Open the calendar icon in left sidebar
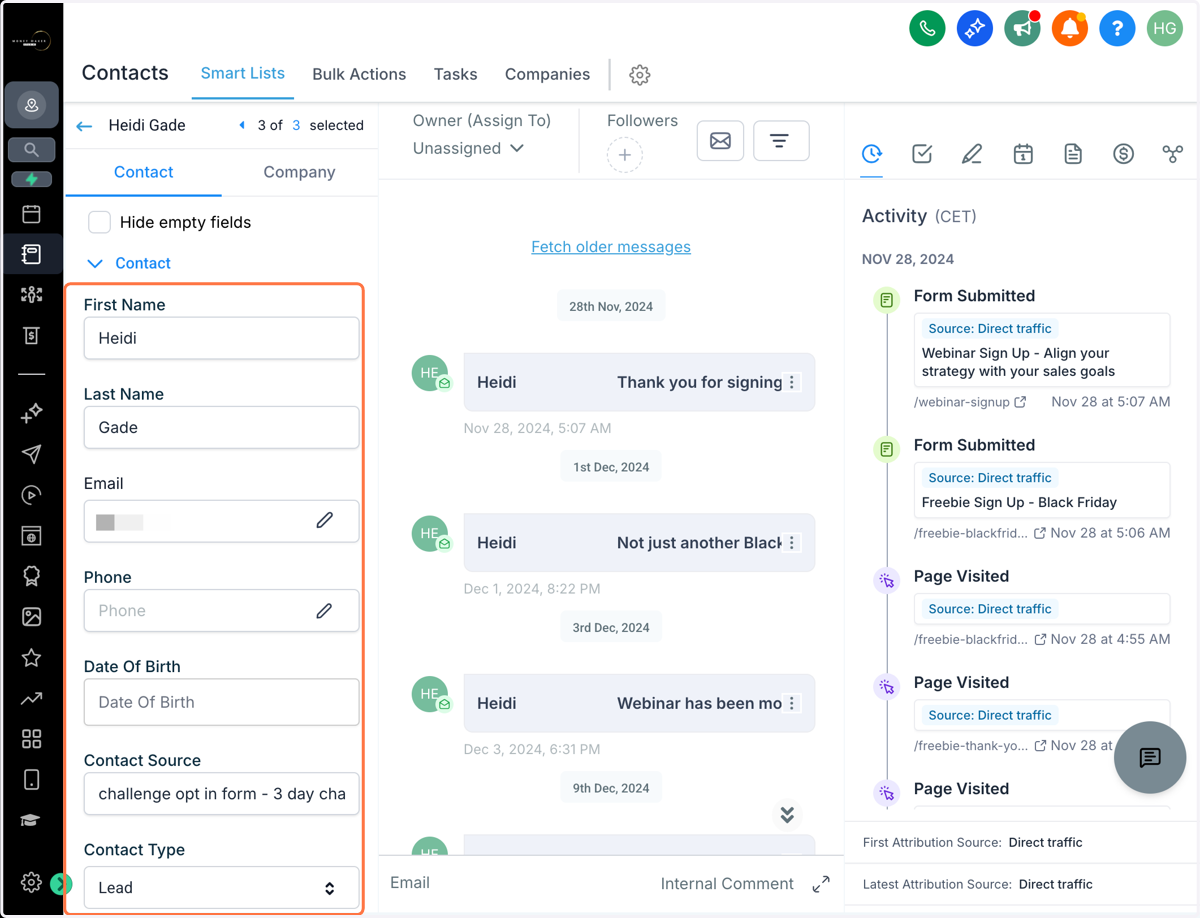This screenshot has width=1200, height=918. point(31,214)
